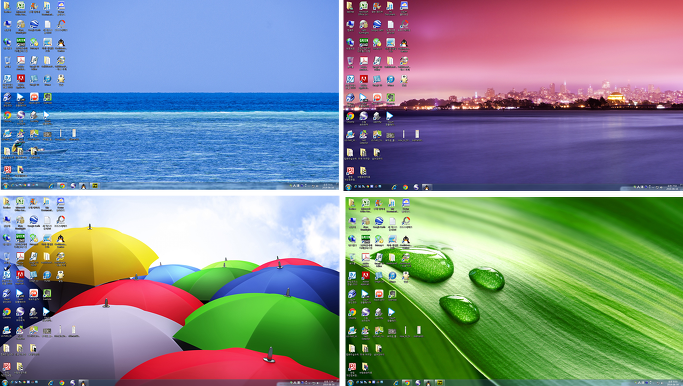Open Google Earth icon on ocean desktop
The image size is (683, 386).
(34, 24)
